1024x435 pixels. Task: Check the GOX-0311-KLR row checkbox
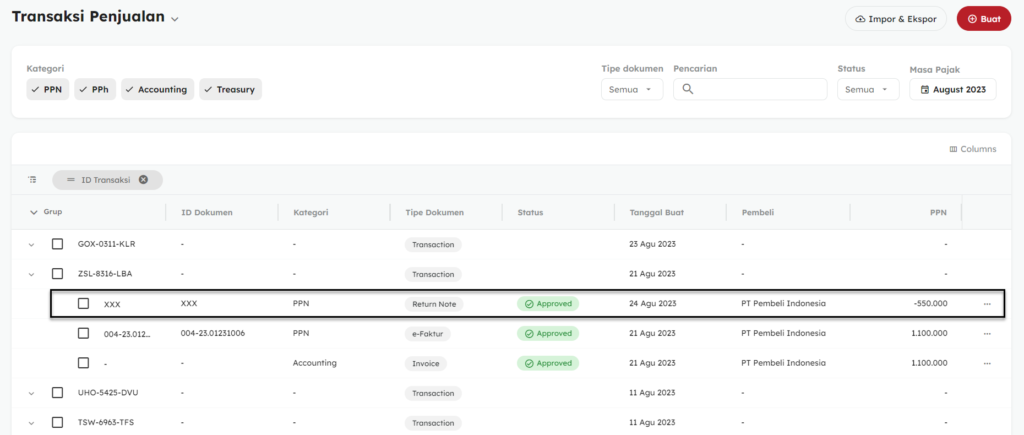[57, 244]
